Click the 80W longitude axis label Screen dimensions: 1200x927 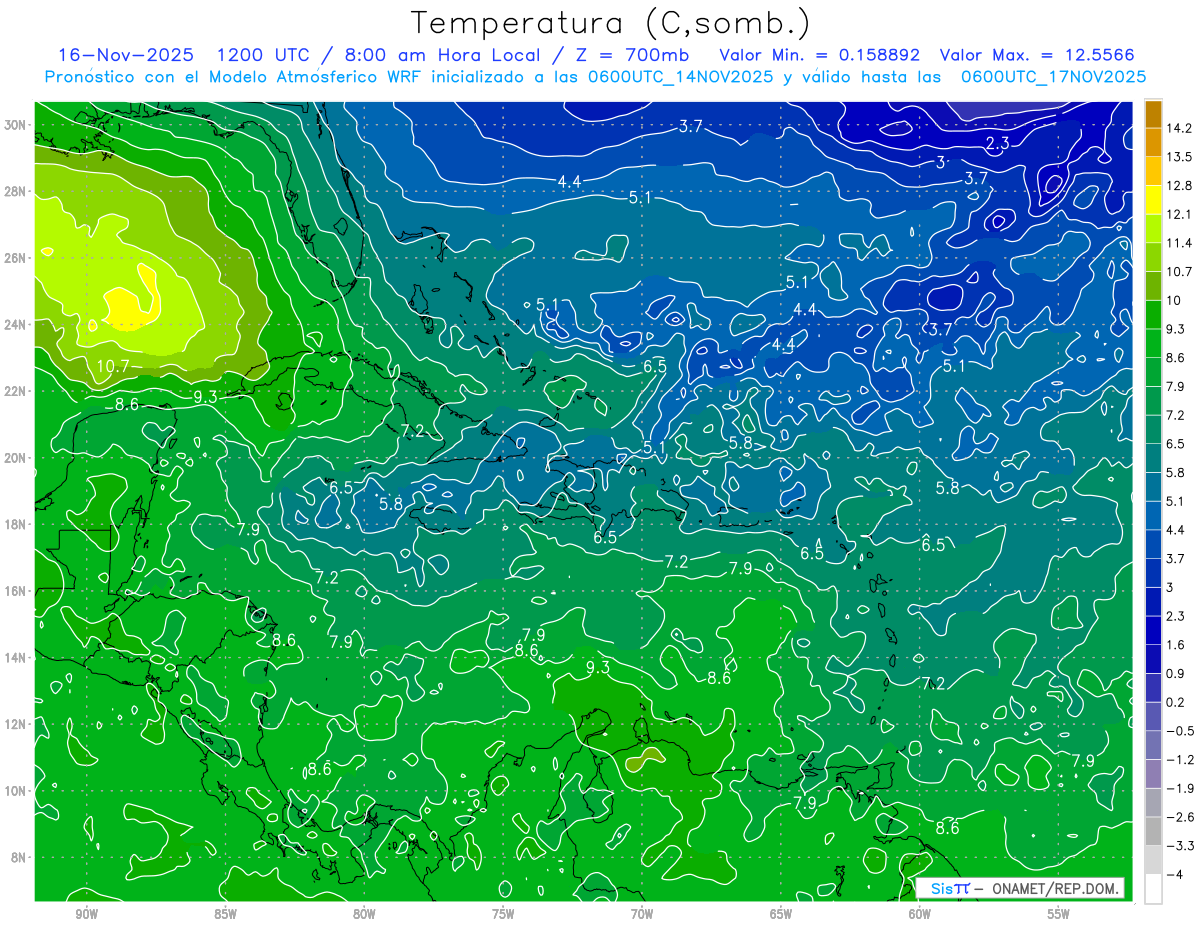(364, 914)
